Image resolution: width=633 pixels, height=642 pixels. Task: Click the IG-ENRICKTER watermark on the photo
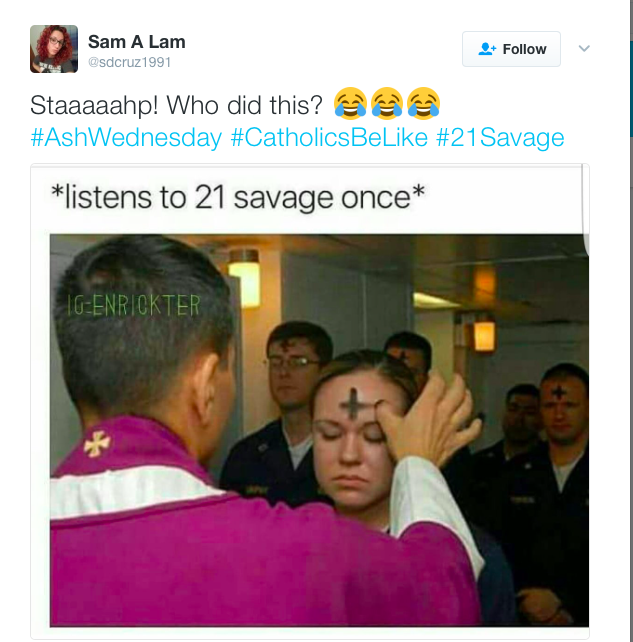pos(133,305)
